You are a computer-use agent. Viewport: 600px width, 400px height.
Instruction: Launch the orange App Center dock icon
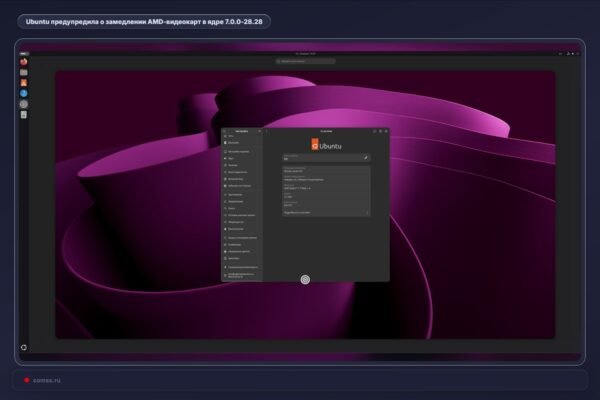tap(24, 83)
